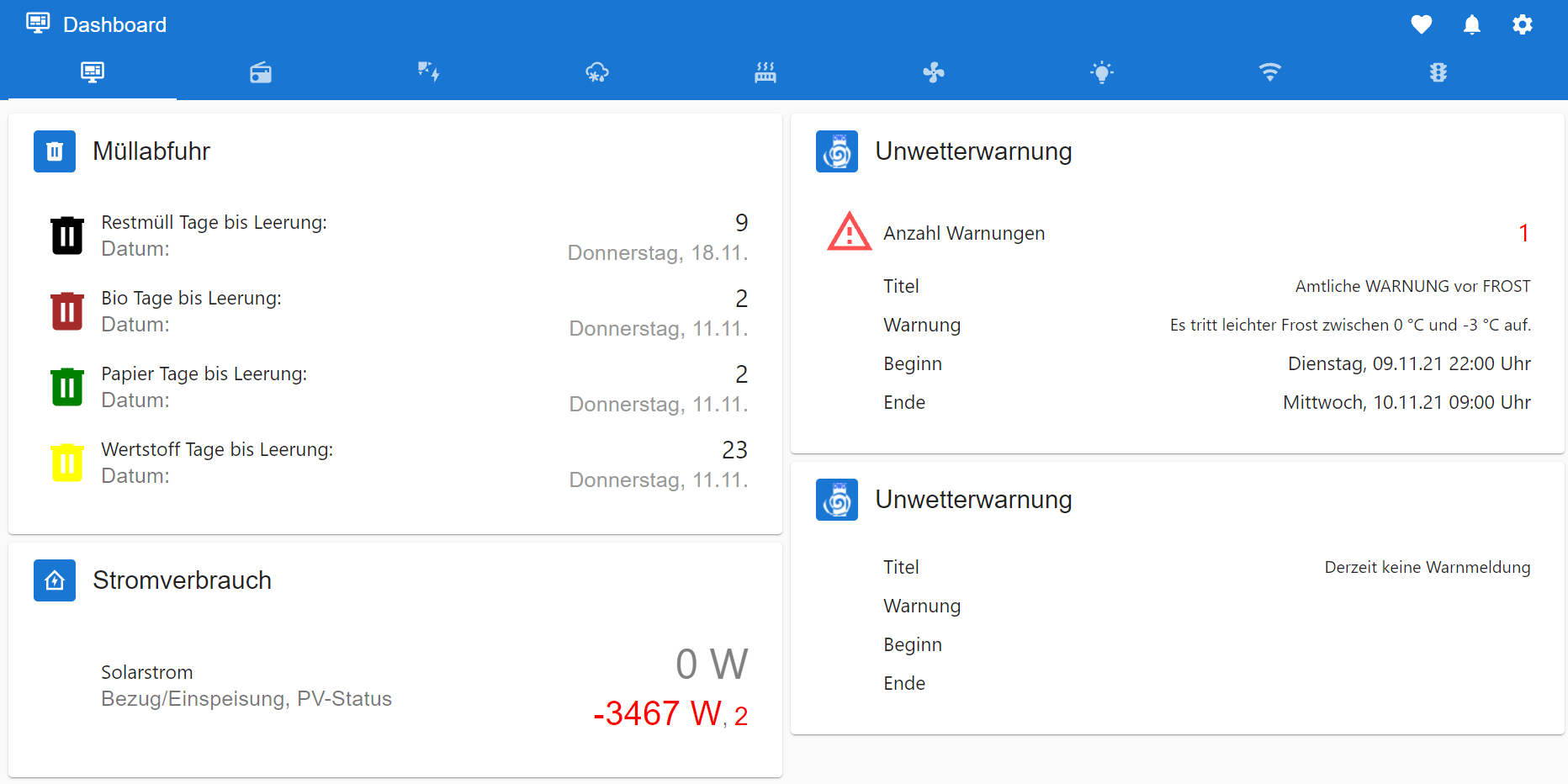Click the 'Müllabfuhr' card heading
1568x784 pixels.
click(x=151, y=151)
